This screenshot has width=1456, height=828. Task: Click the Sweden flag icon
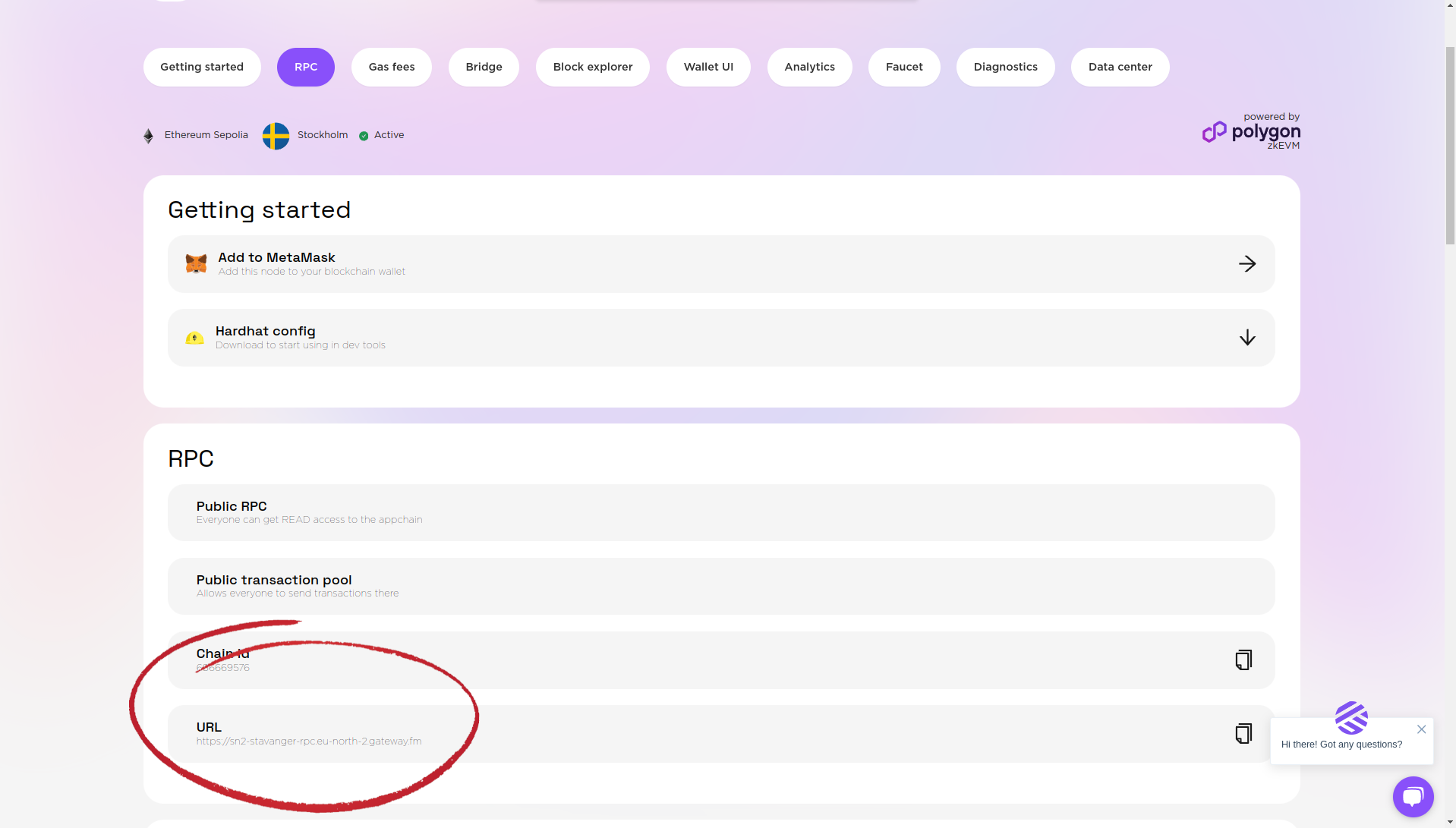(276, 136)
